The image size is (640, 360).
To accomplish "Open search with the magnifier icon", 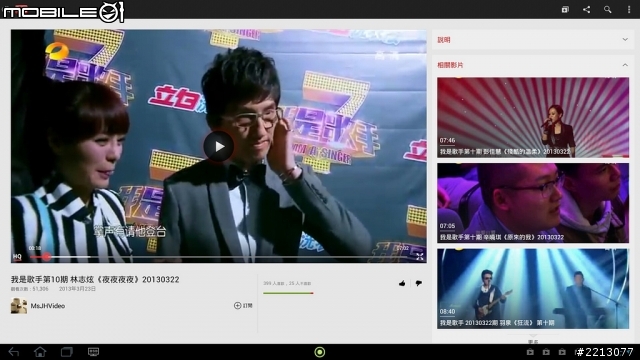I will coord(608,9).
